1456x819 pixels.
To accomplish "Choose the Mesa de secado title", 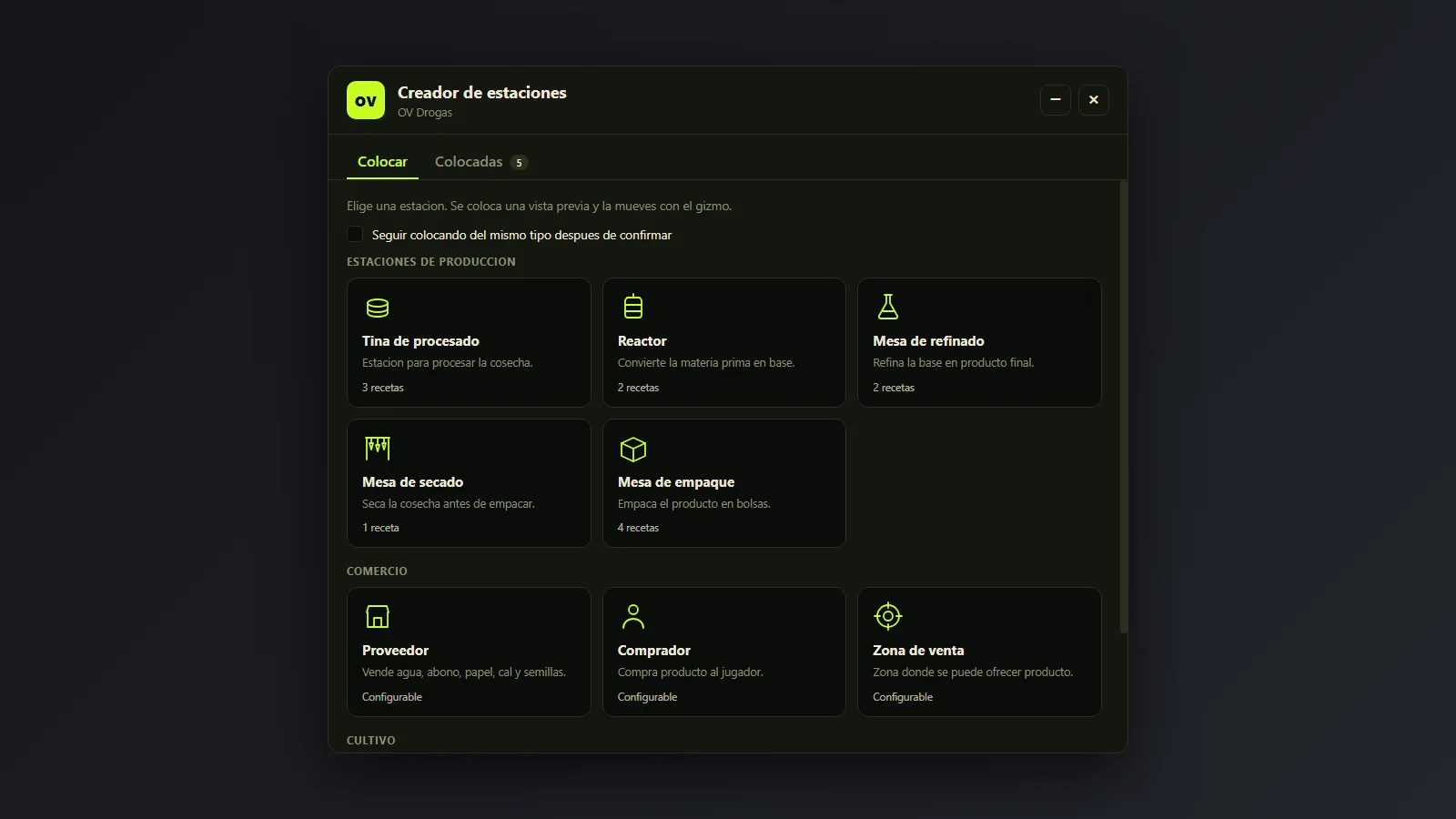I will (412, 482).
